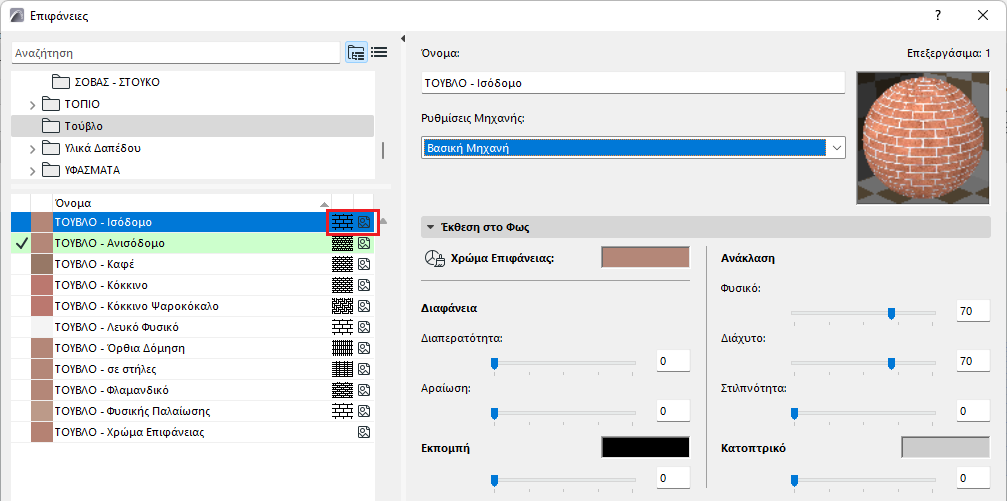Click hatch icon of ΤΟΥΒΛΟ - Κόκκινο row
The width and height of the screenshot is (1007, 501).
click(x=342, y=285)
